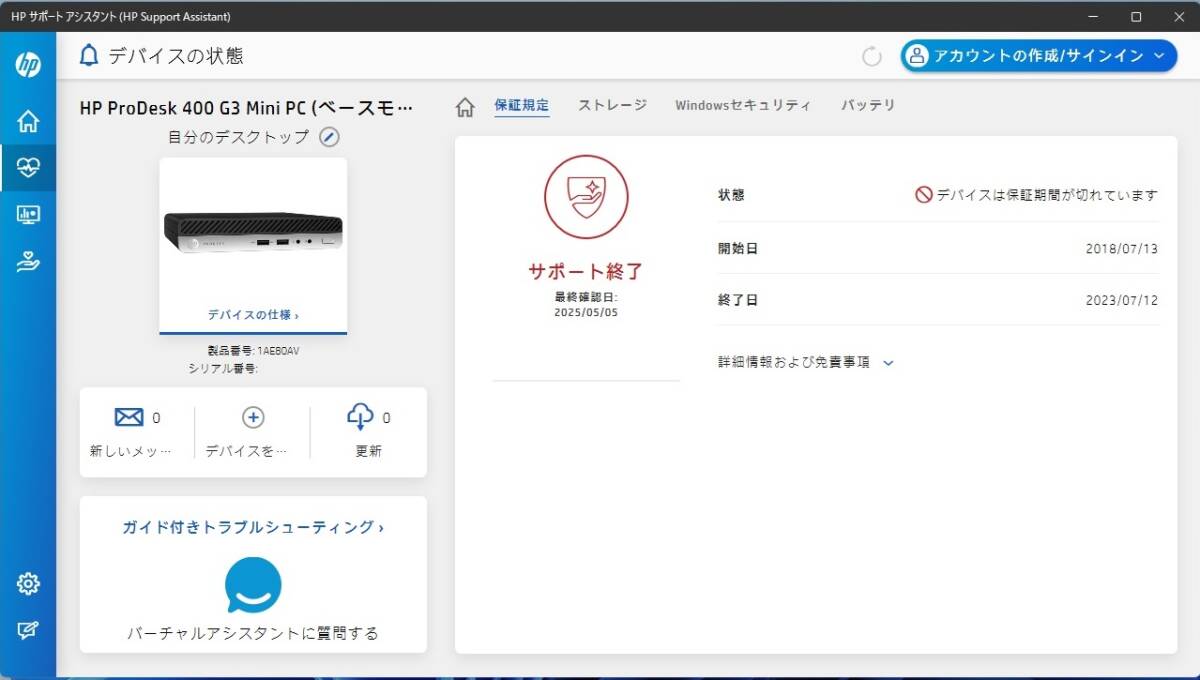Click the virtual assistant chat bubble icon
The height and width of the screenshot is (680, 1200).
(x=253, y=585)
